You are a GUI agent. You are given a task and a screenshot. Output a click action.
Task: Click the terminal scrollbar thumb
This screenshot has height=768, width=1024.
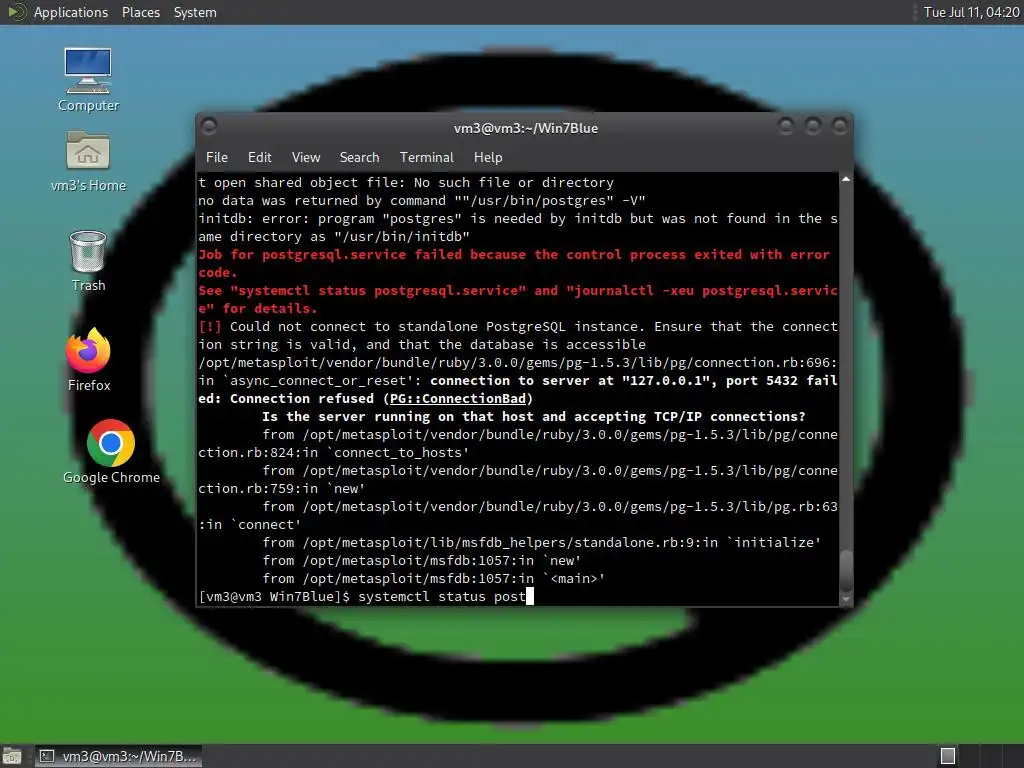point(846,571)
